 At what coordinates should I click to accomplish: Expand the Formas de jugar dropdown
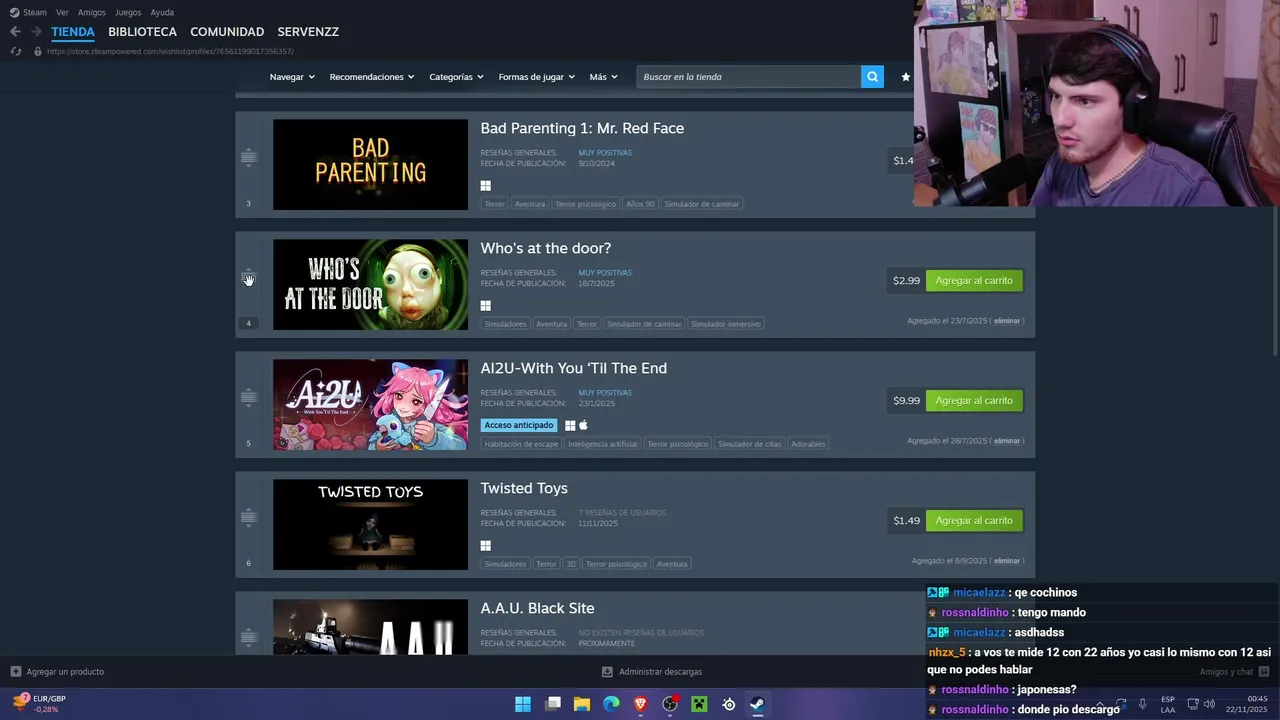pyautogui.click(x=537, y=77)
